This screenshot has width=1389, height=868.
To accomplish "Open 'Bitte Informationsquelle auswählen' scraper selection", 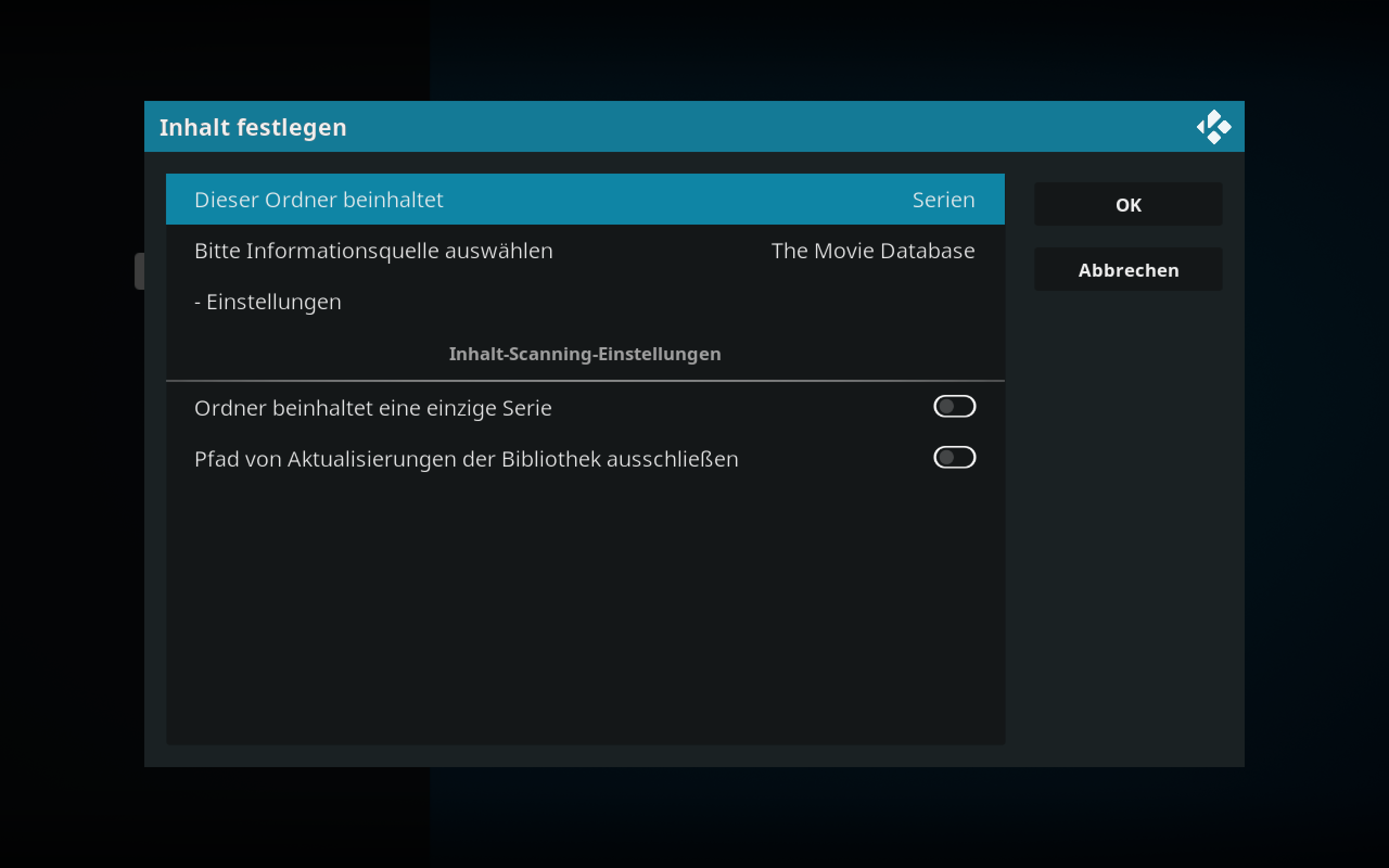I will pyautogui.click(x=585, y=250).
